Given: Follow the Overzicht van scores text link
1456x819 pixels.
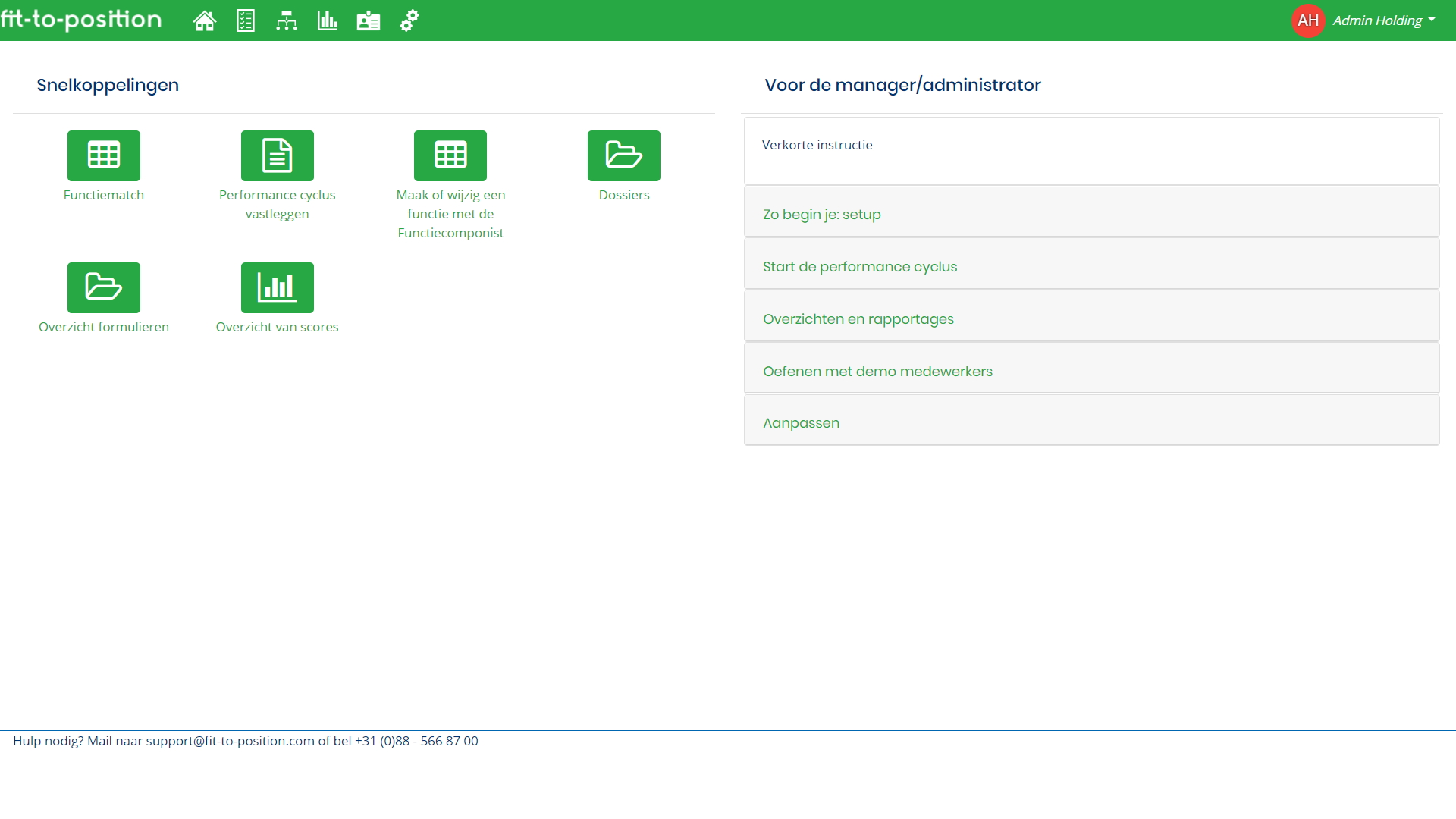Looking at the screenshot, I should tap(278, 327).
